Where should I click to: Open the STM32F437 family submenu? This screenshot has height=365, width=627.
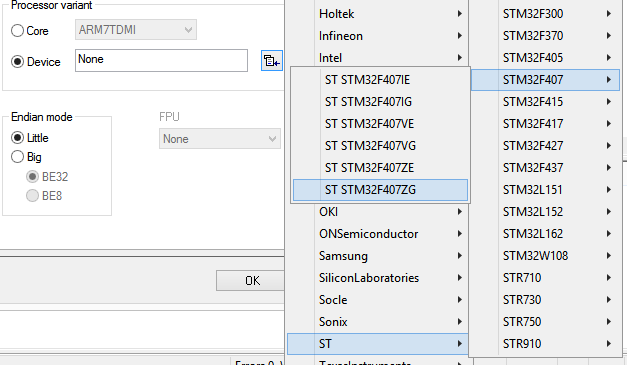[x=545, y=168]
